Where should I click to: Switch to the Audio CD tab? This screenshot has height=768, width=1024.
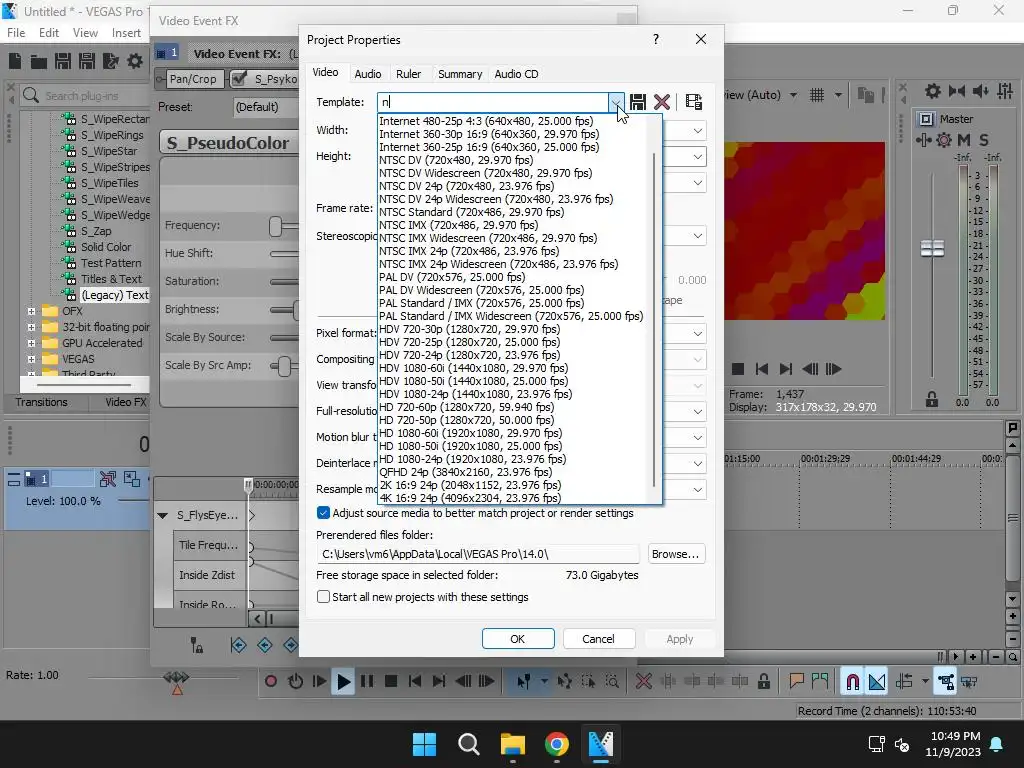coord(516,74)
